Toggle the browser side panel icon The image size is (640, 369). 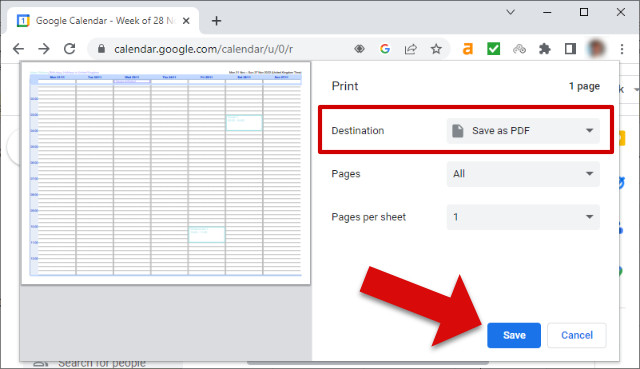[x=570, y=49]
